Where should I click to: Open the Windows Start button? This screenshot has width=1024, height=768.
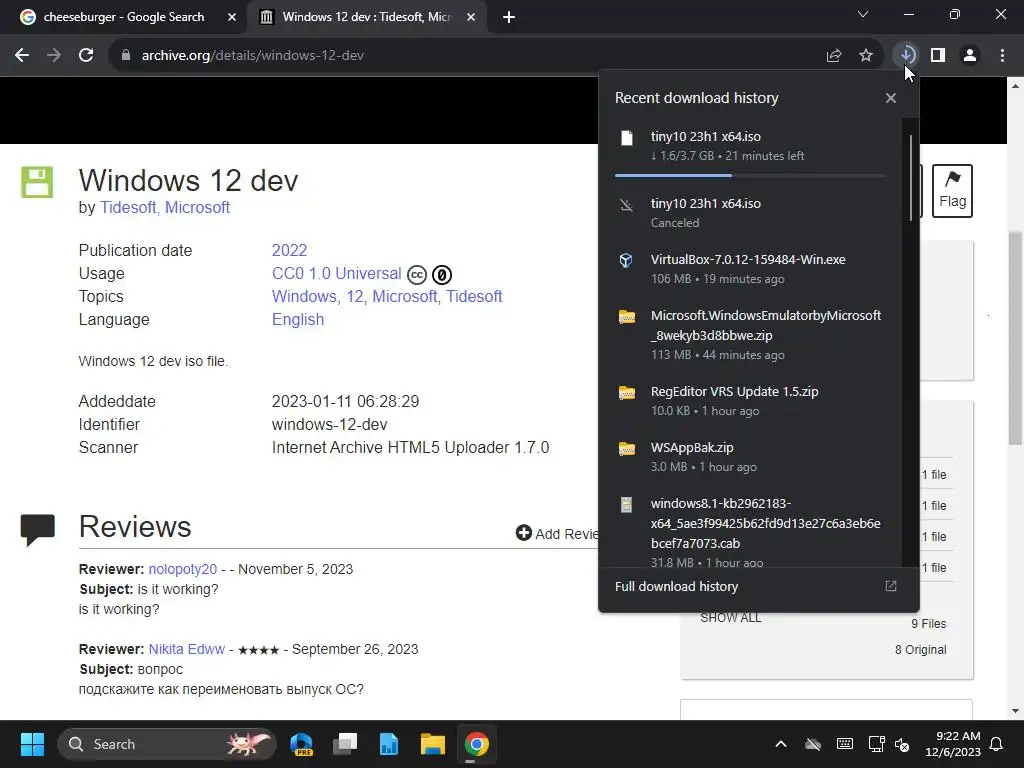(x=32, y=744)
